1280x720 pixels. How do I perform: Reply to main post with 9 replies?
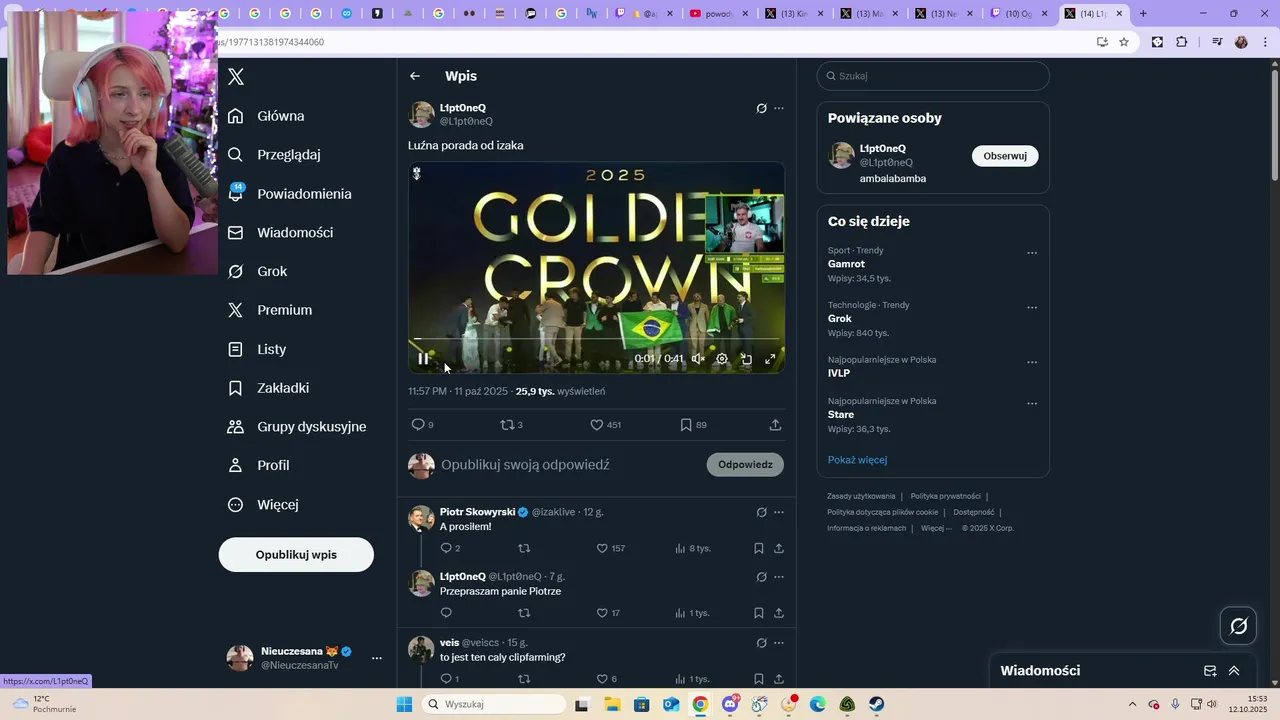click(422, 425)
